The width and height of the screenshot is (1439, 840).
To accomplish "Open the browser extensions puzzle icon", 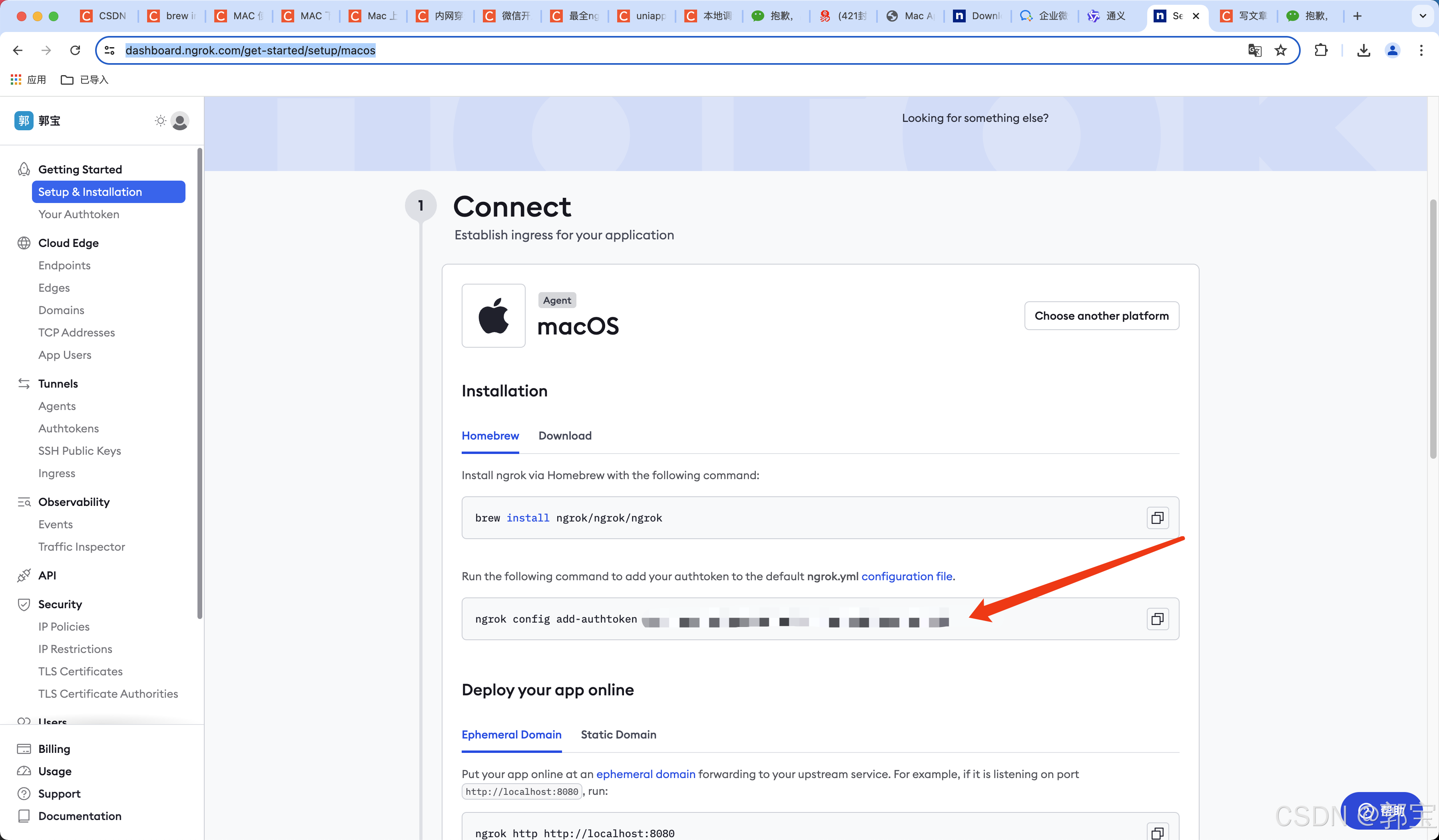I will point(1321,50).
